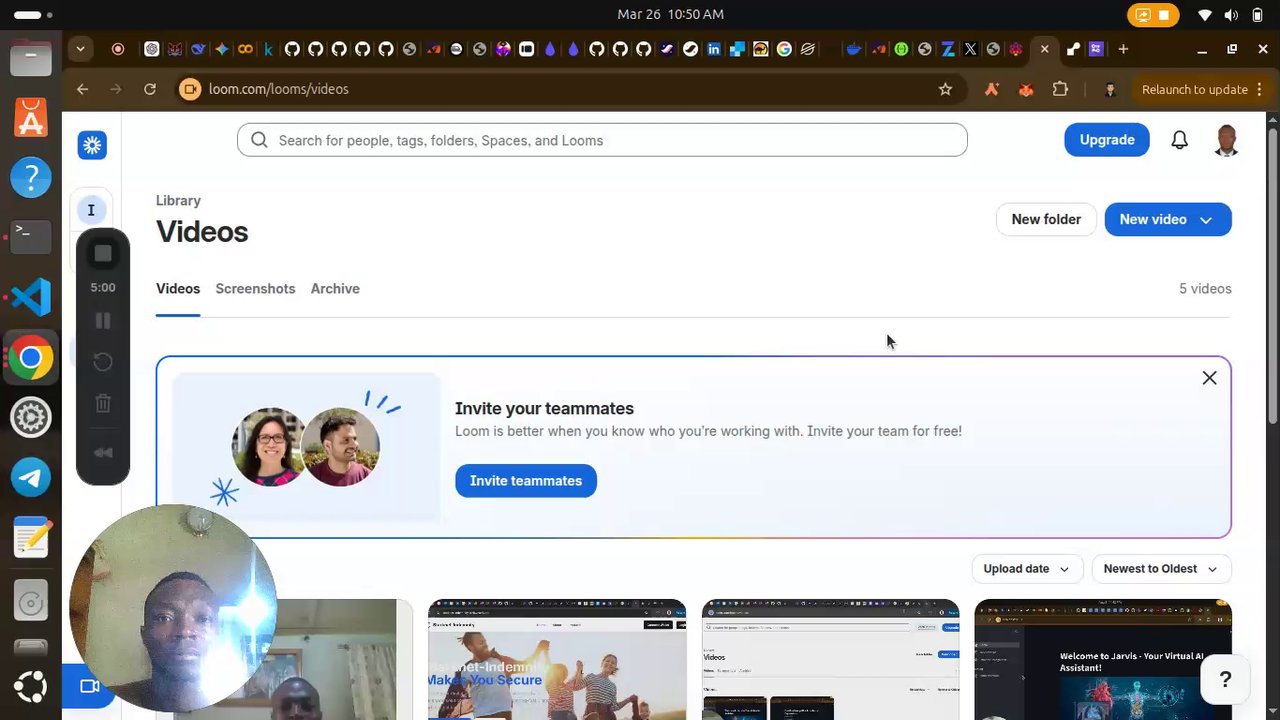Reload the Loom page
The height and width of the screenshot is (720, 1280).
pyautogui.click(x=150, y=89)
